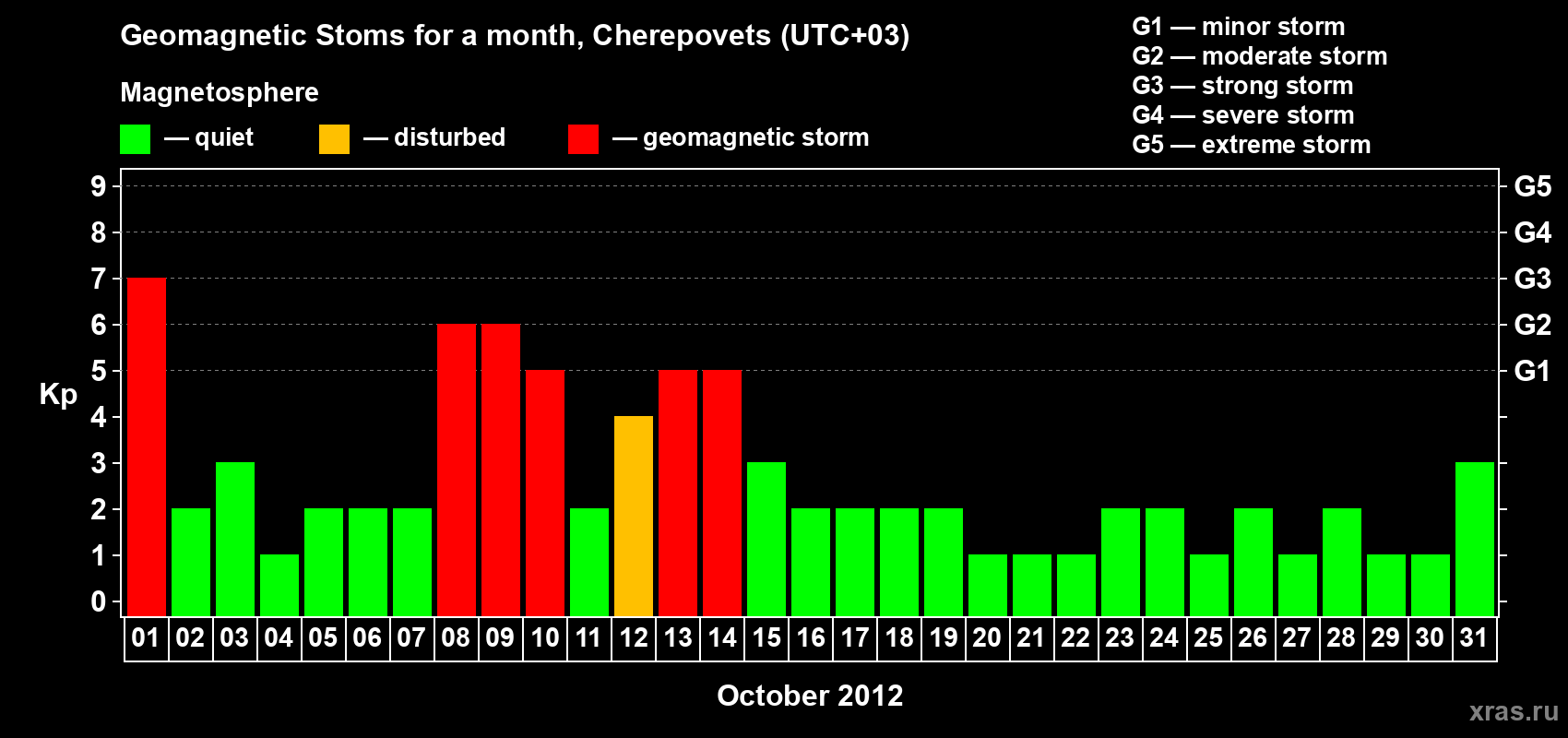This screenshot has height=738, width=1568.
Task: Click the '— geomagnetic storm' legend label
Action: [x=741, y=137]
